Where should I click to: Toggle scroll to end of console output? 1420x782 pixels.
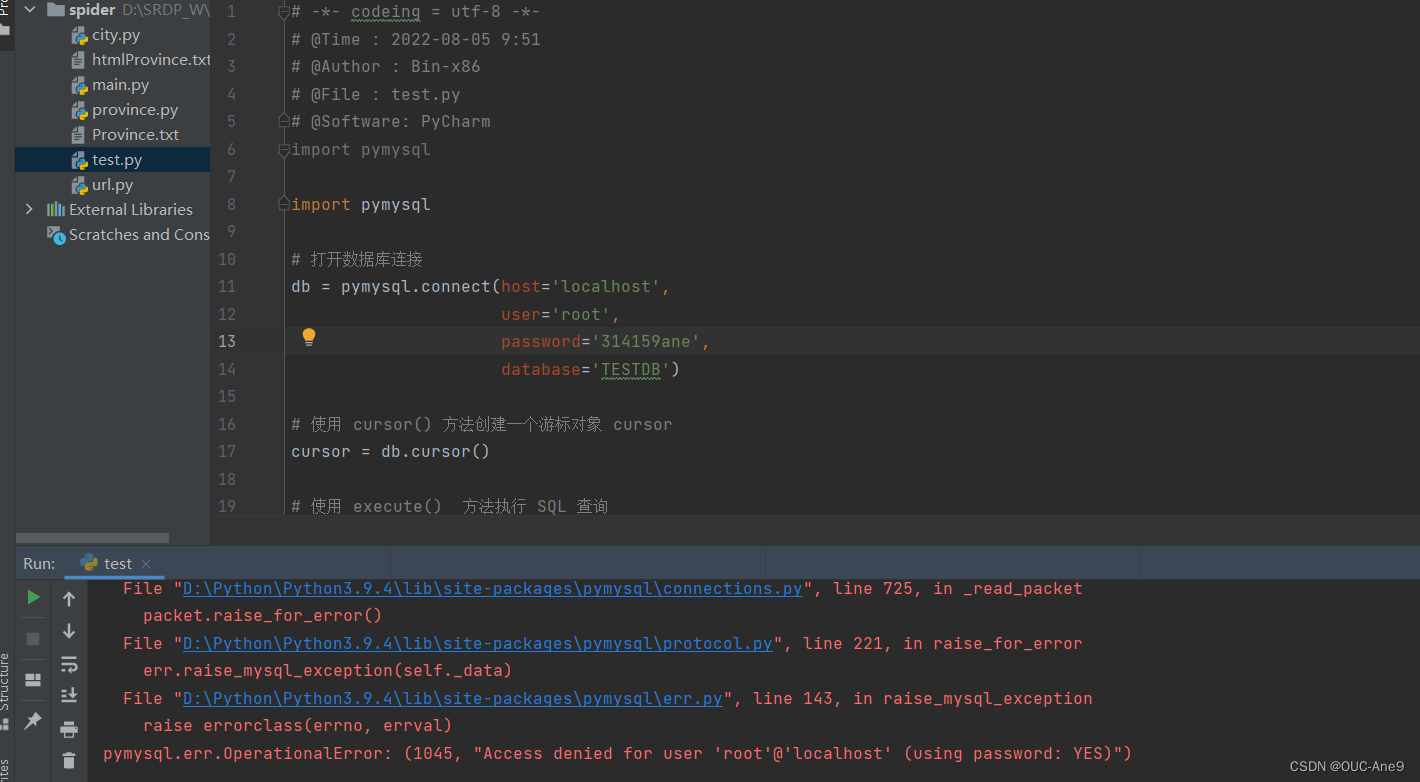pyautogui.click(x=69, y=695)
